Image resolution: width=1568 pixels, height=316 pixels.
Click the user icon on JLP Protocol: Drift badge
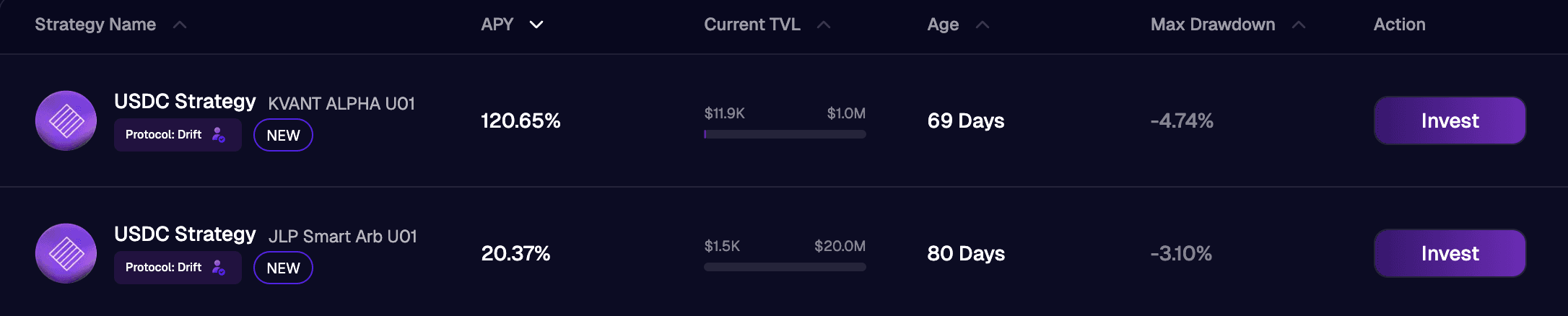[218, 268]
